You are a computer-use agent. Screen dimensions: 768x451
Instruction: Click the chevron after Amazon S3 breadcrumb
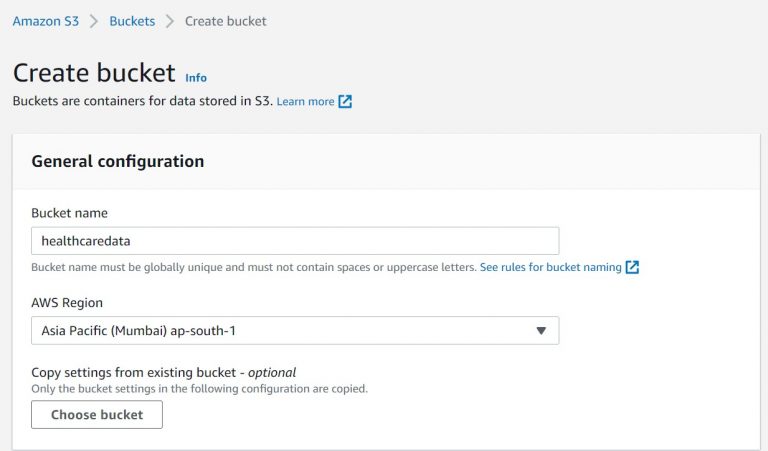pyautogui.click(x=94, y=20)
